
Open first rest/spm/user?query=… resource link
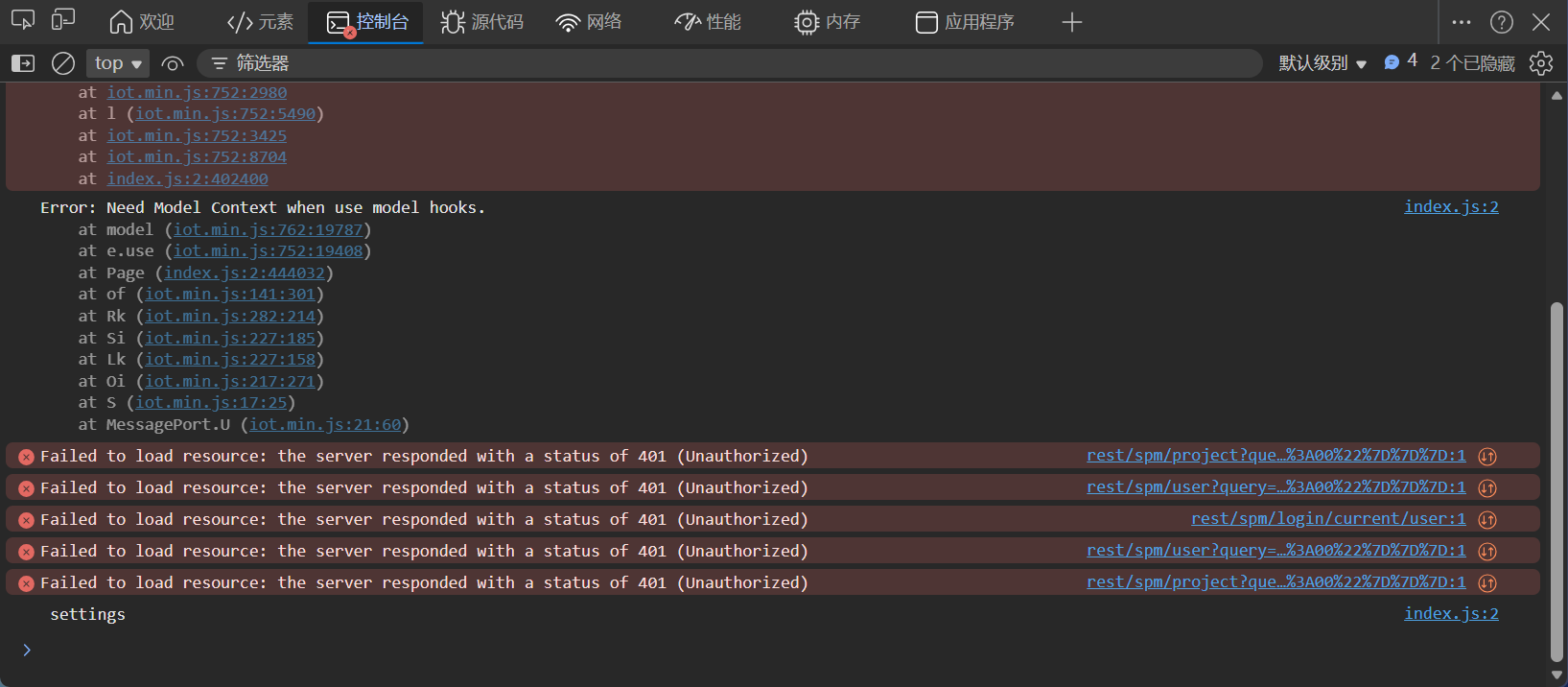[1275, 487]
